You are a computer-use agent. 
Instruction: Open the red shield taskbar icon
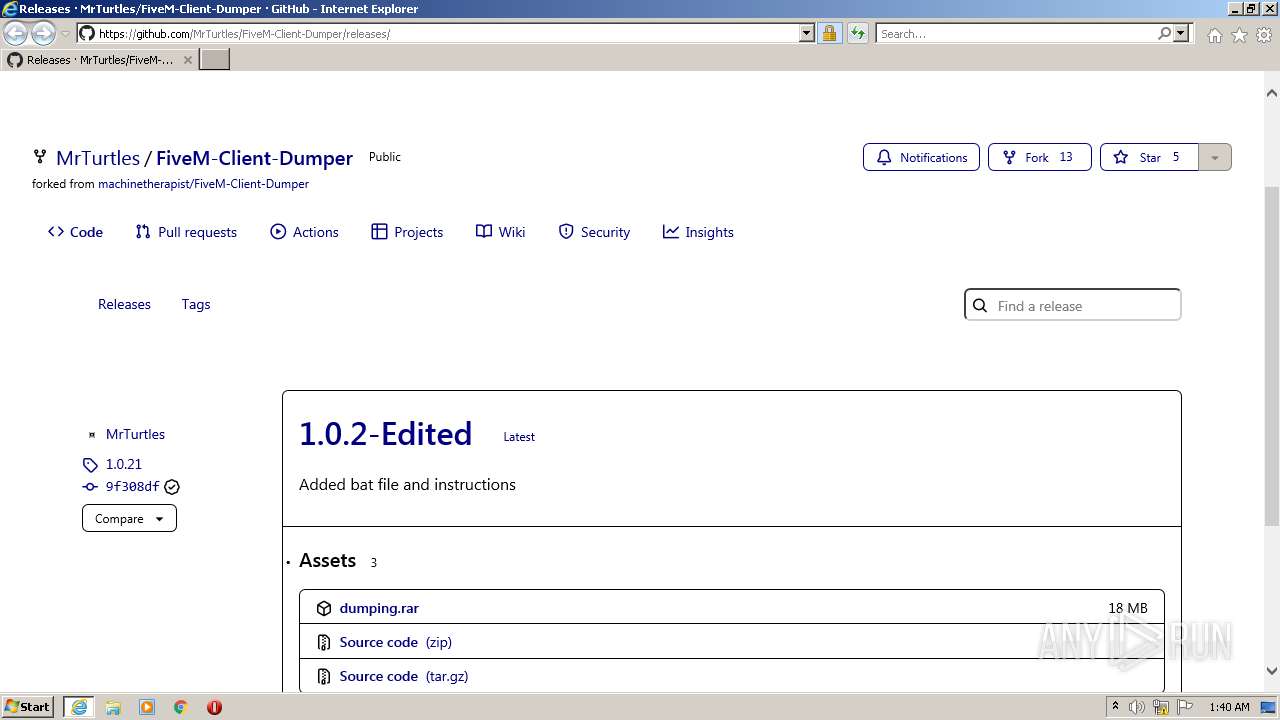[214, 707]
